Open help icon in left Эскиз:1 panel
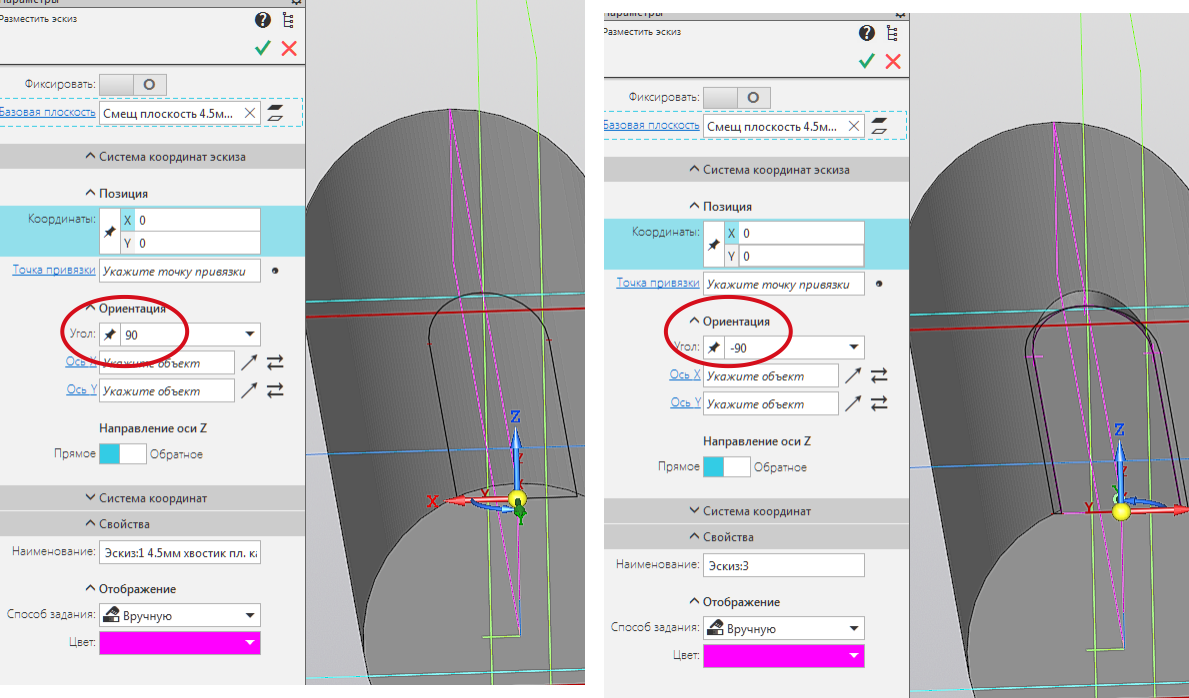Screen dimensions: 1189x698 tap(262, 20)
